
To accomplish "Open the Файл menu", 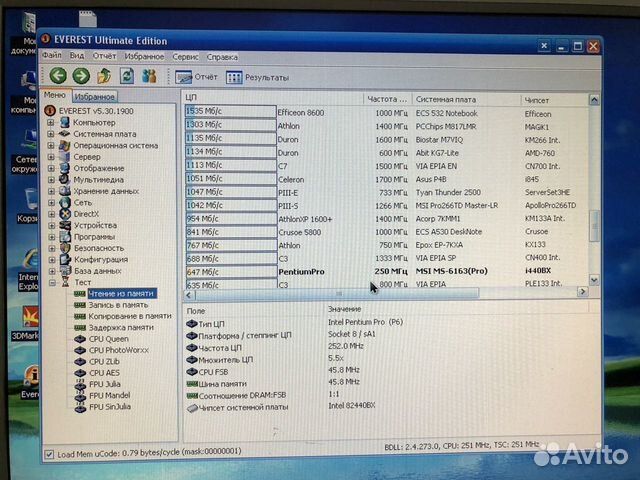I will click(52, 55).
